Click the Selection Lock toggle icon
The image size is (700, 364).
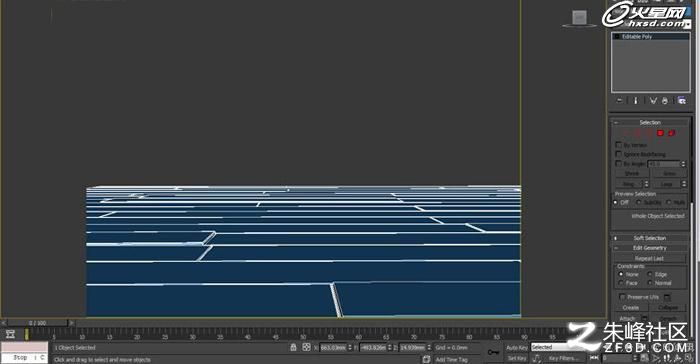pos(293,347)
